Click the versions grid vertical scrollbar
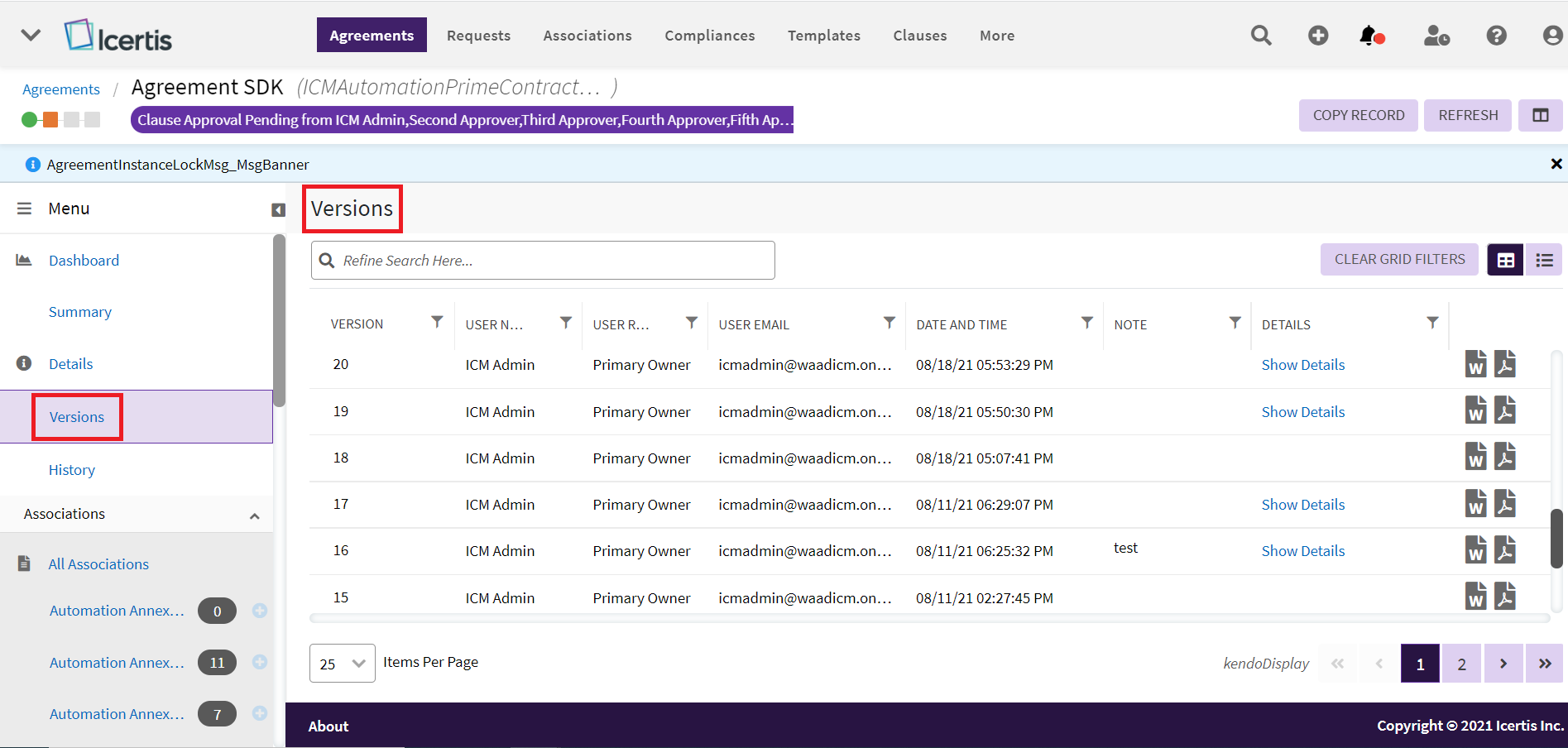 1556,538
